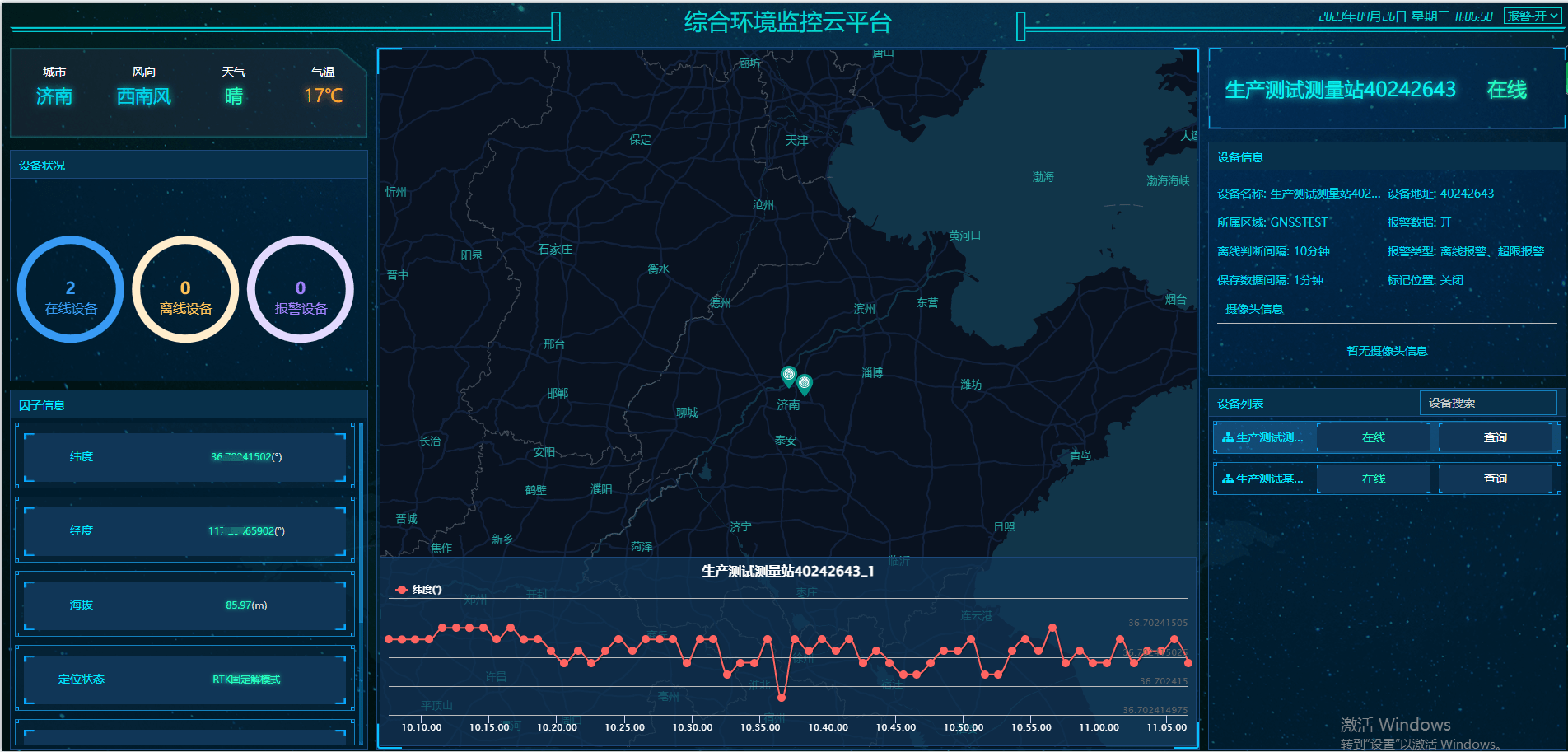
Task: Select the 生产测试测... device row icon
Action: 1228,438
